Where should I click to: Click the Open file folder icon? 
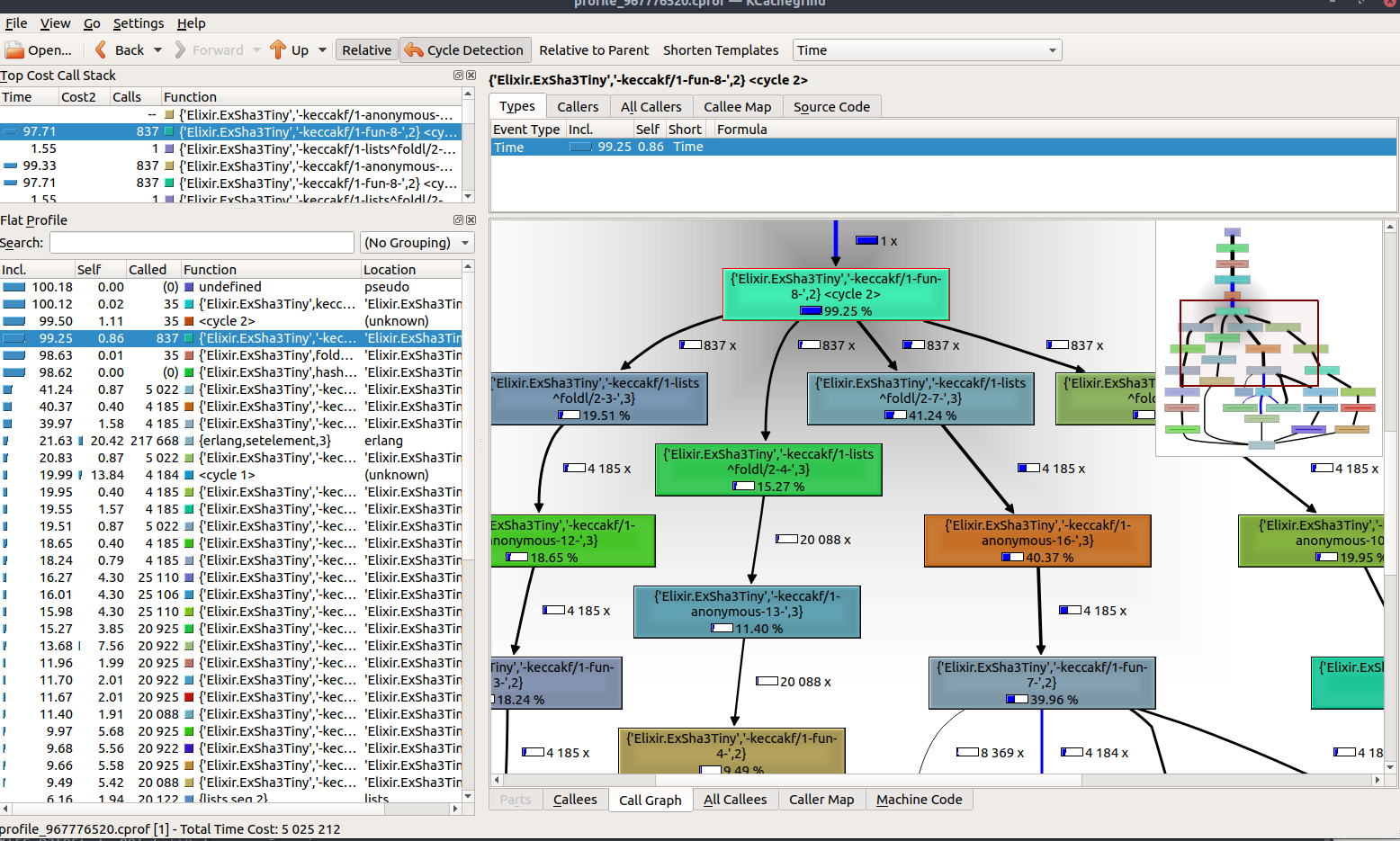[x=15, y=50]
